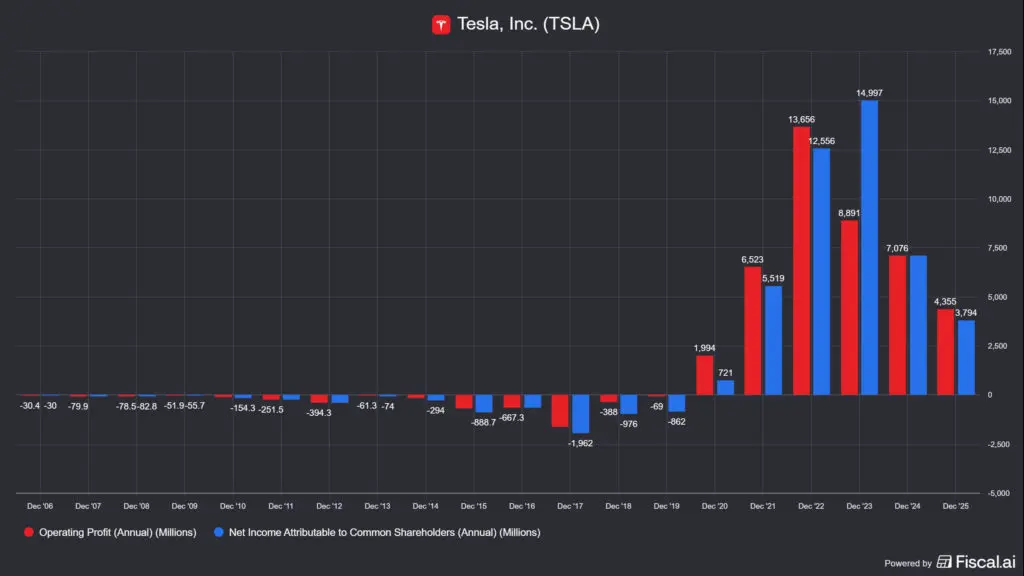Click the 3,794 net income bar for Dec '25

(x=966, y=357)
